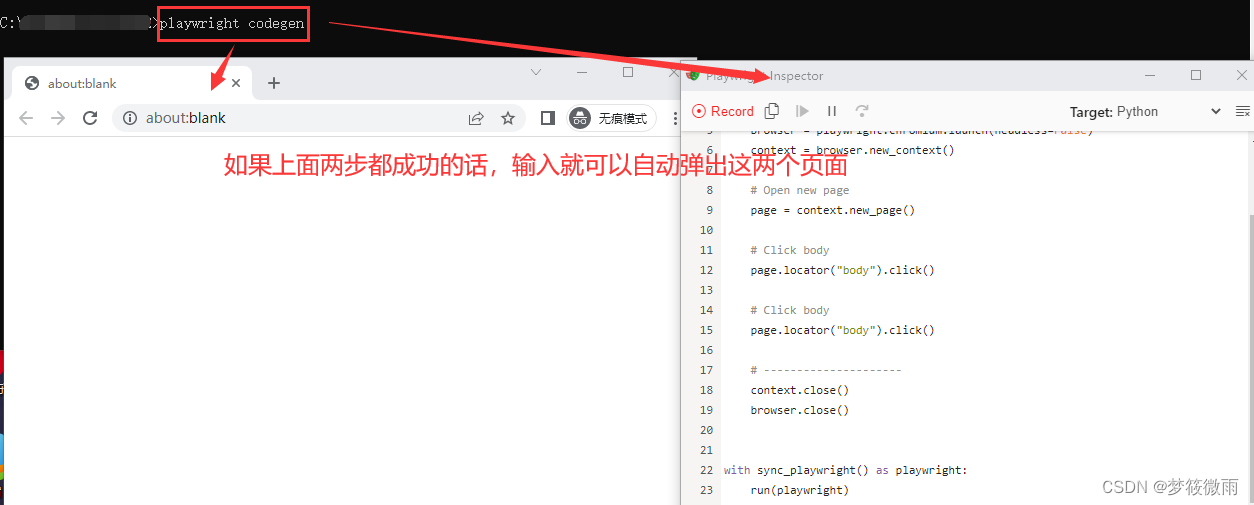Click the Step over icon
This screenshot has width=1254, height=505.
click(862, 111)
